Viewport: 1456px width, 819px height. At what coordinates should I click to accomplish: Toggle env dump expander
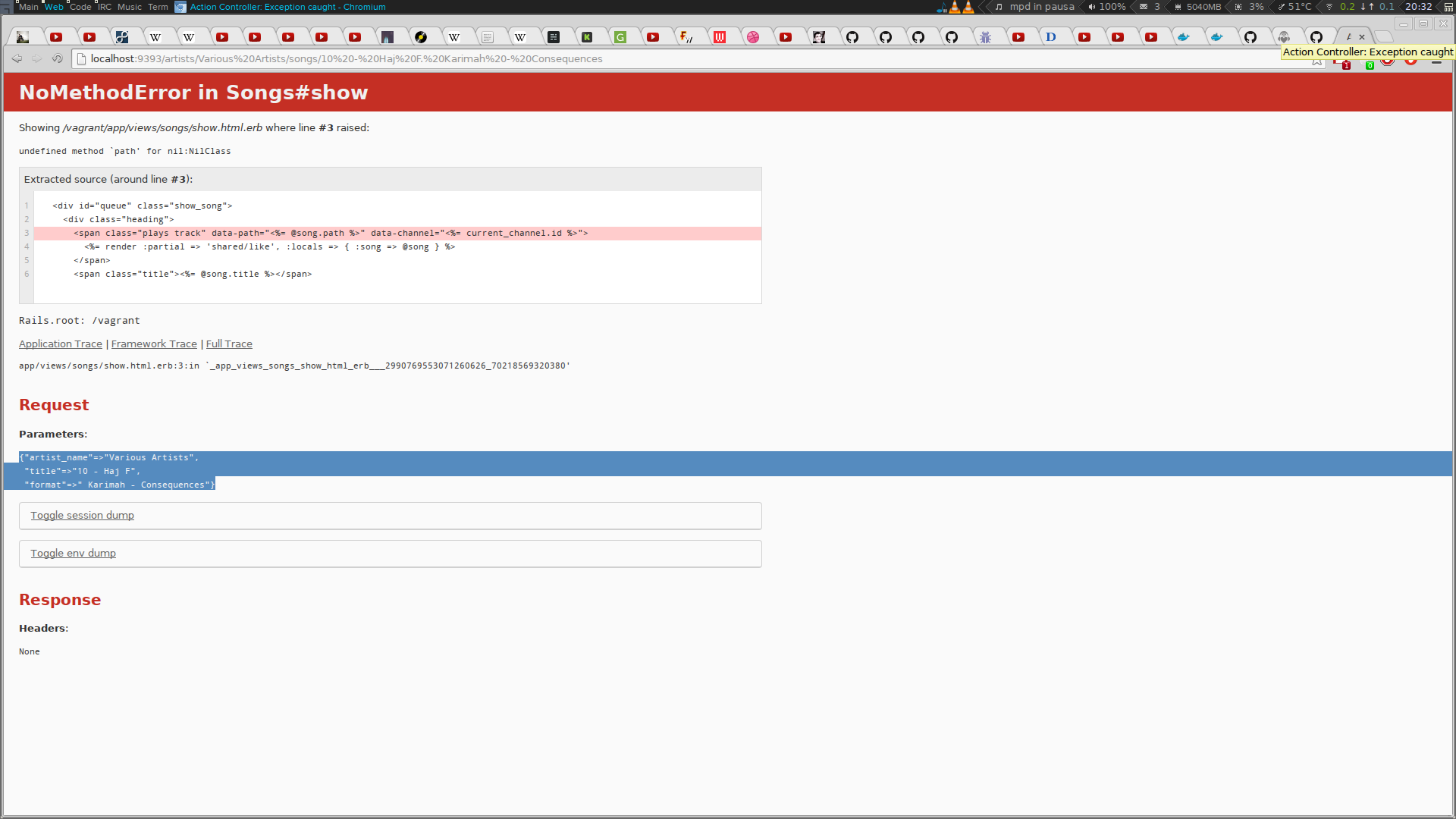73,552
